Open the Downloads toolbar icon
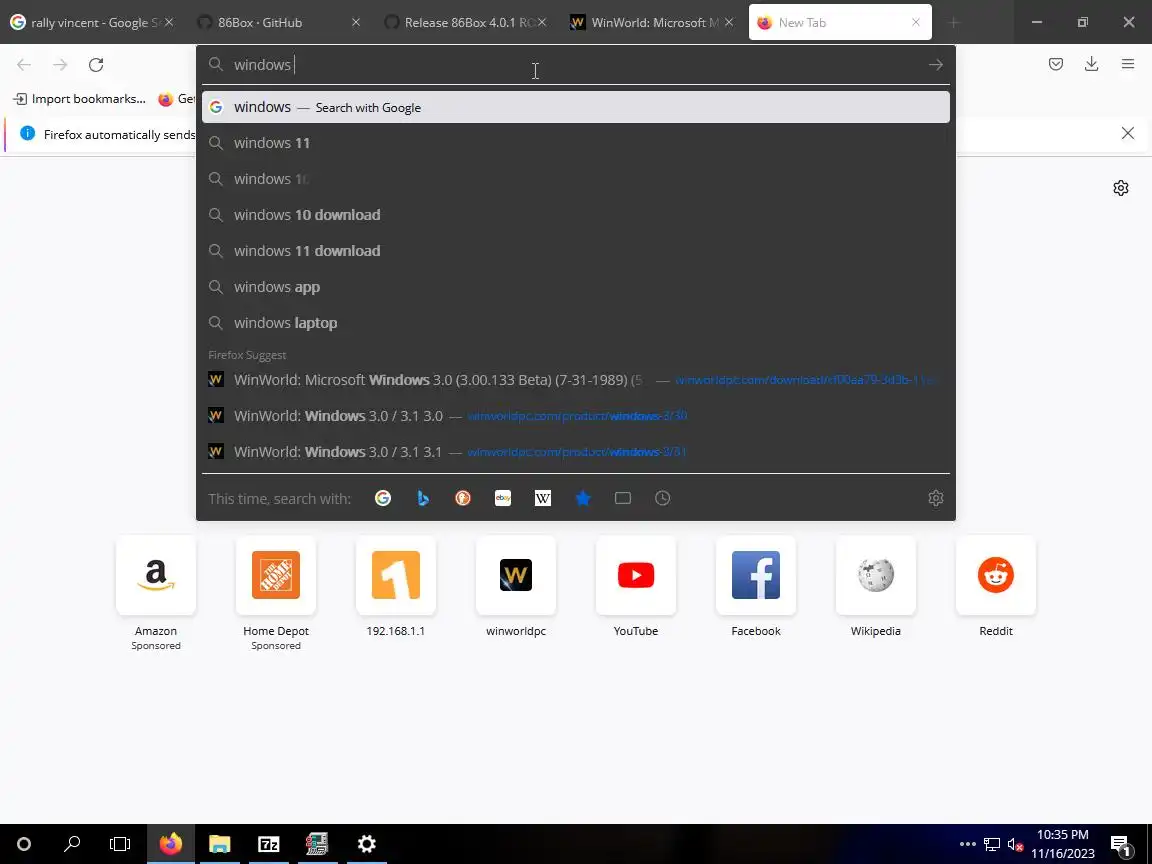1152x864 pixels. 1092,64
